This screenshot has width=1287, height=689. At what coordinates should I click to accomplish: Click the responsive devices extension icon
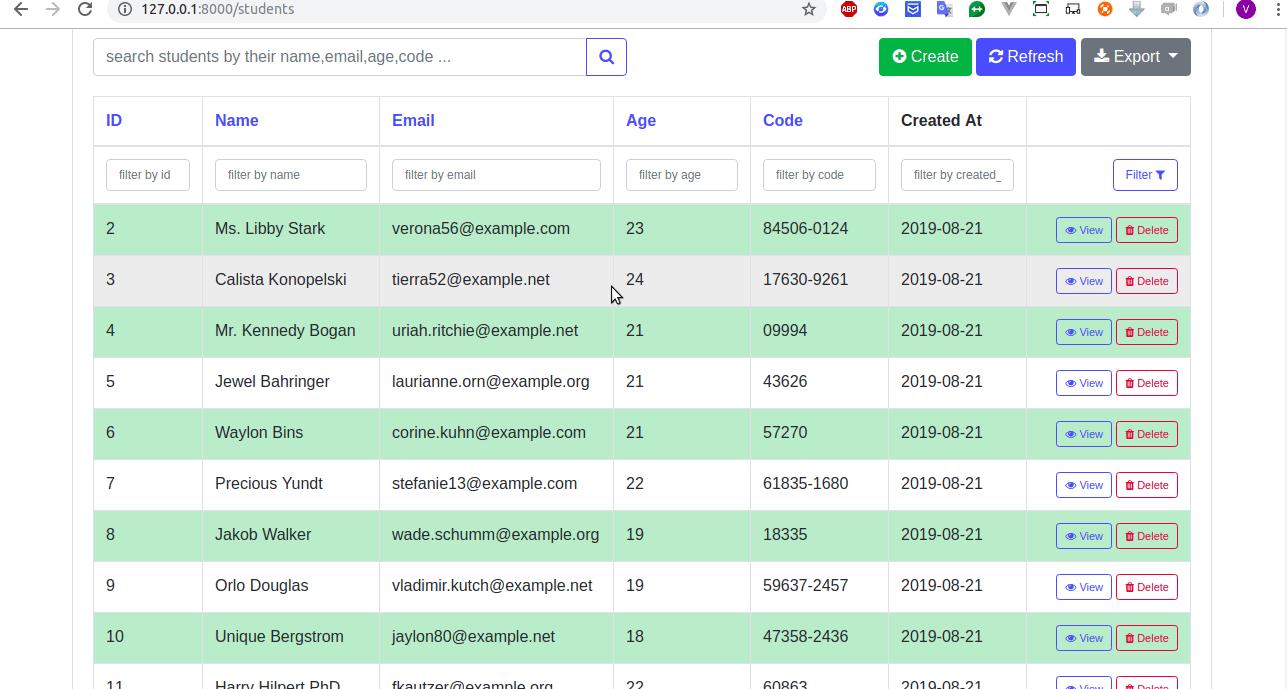tap(1073, 9)
